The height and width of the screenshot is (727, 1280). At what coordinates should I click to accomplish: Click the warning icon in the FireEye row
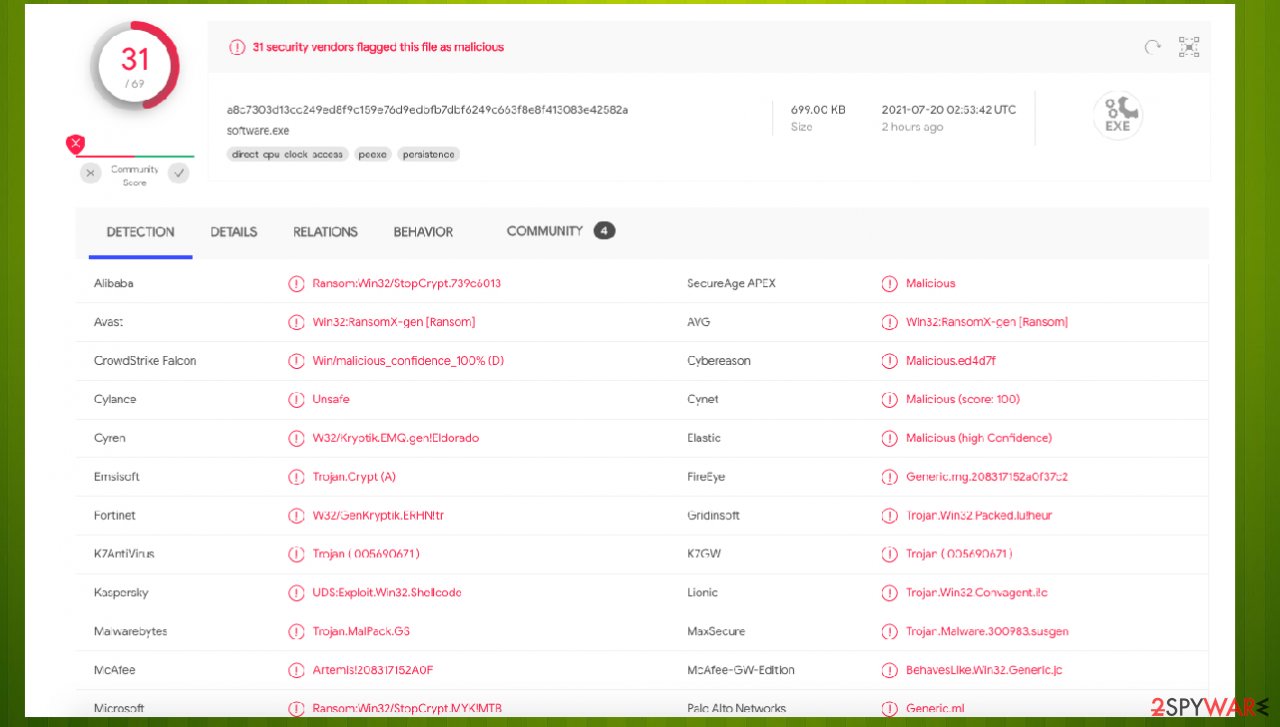(x=889, y=477)
